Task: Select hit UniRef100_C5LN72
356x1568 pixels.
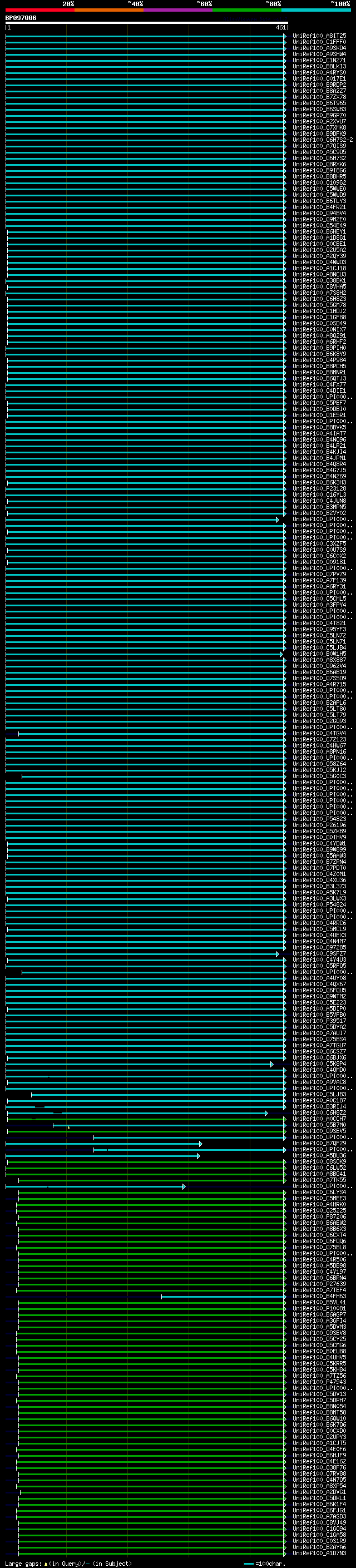Action: click(x=319, y=635)
